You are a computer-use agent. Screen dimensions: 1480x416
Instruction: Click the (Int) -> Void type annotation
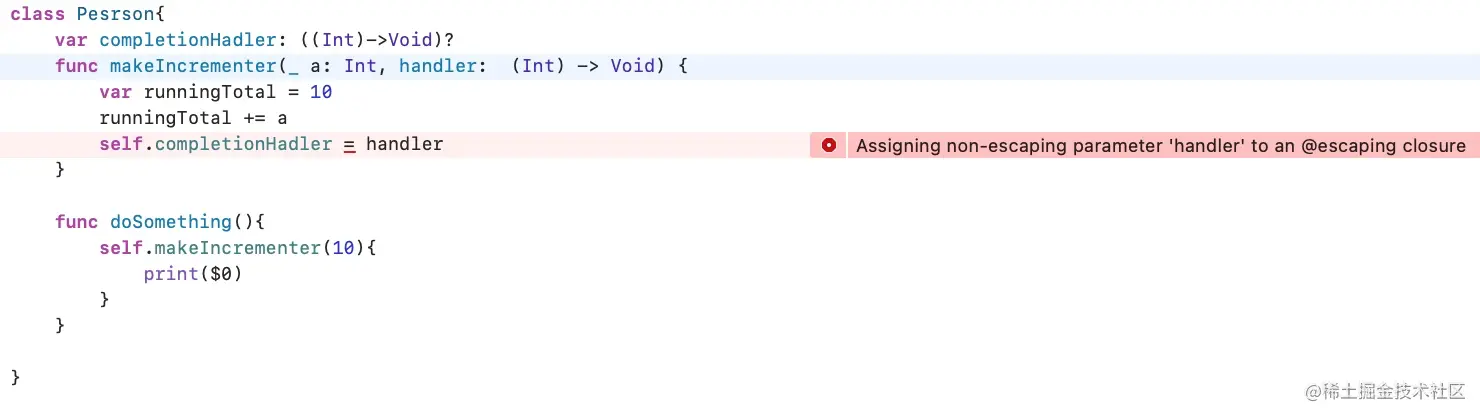pos(587,67)
